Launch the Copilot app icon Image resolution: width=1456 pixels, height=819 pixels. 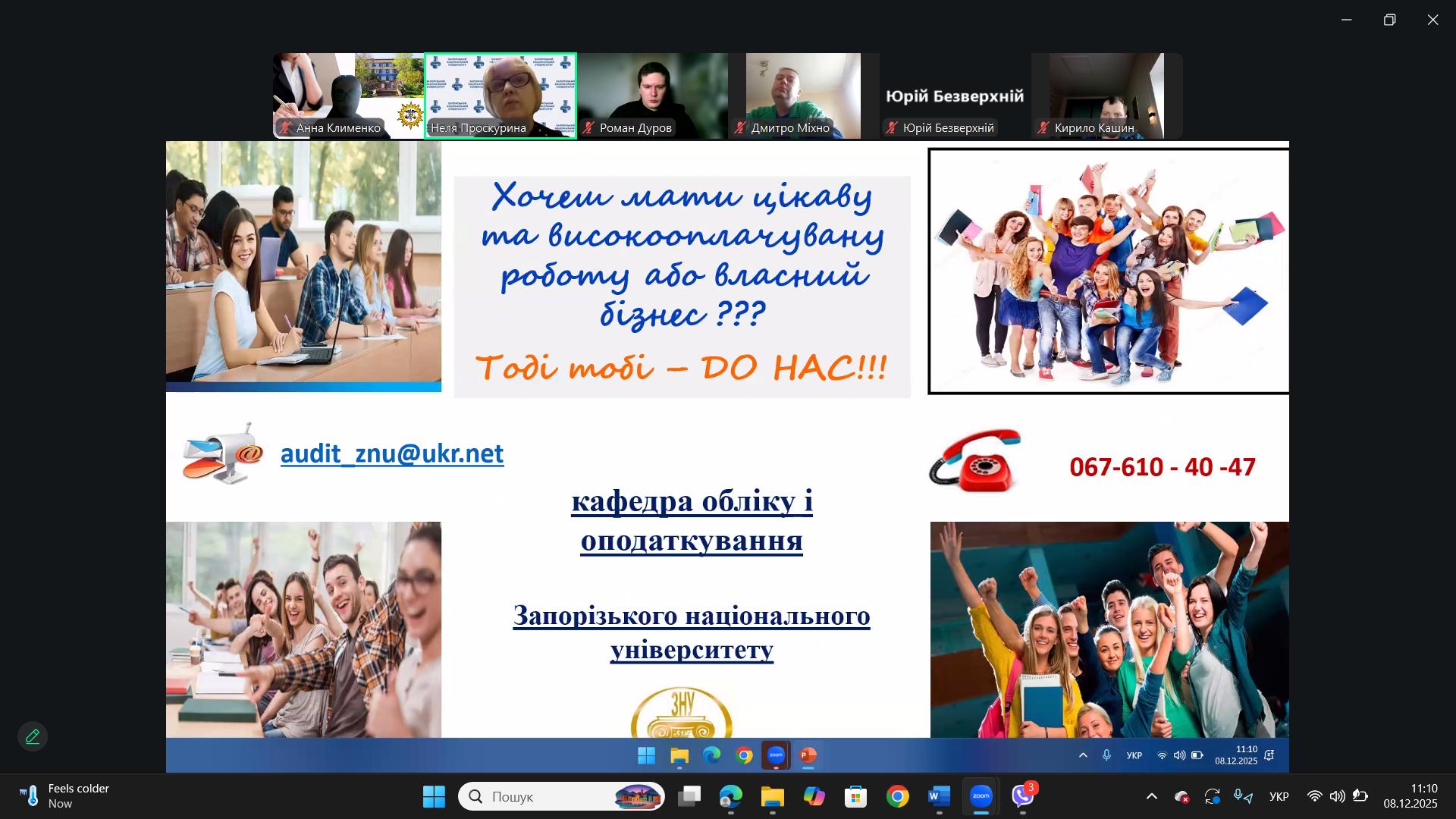(814, 796)
